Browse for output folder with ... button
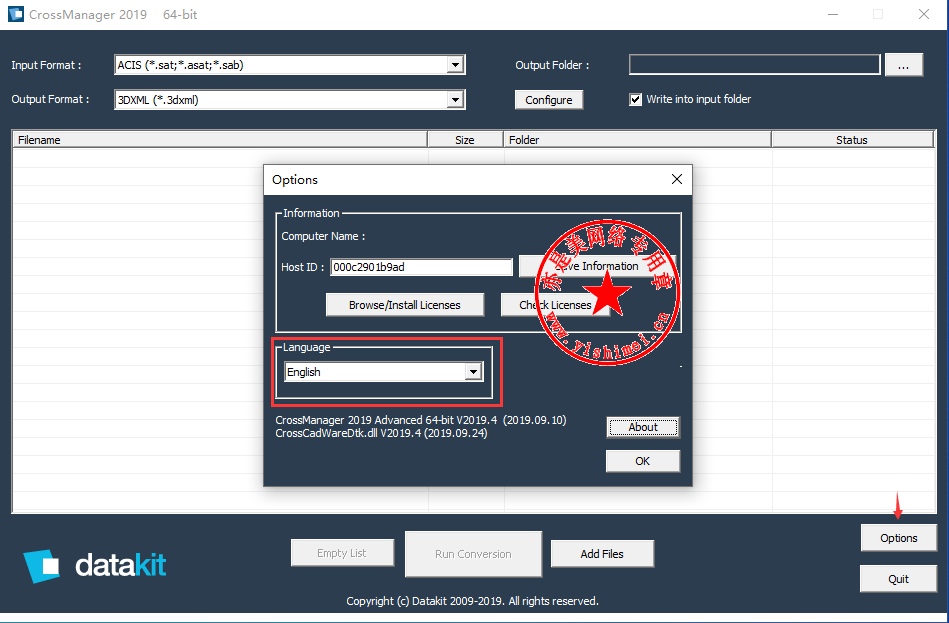Screen dimensions: 949x623 (x=903, y=65)
